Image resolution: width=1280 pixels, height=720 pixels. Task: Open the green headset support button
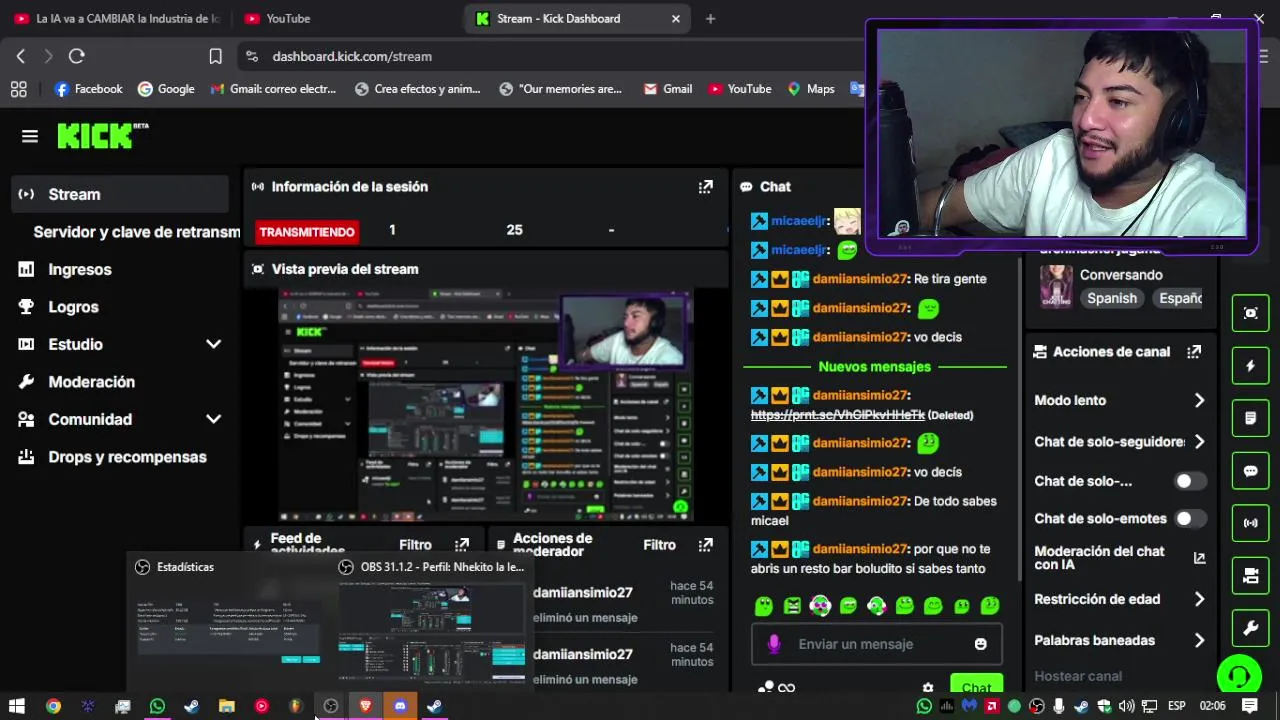click(x=1239, y=677)
